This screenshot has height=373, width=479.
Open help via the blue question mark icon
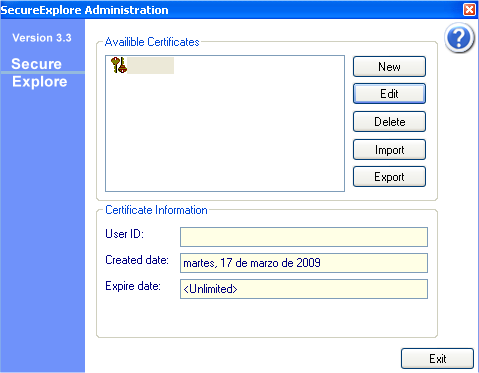click(x=459, y=38)
